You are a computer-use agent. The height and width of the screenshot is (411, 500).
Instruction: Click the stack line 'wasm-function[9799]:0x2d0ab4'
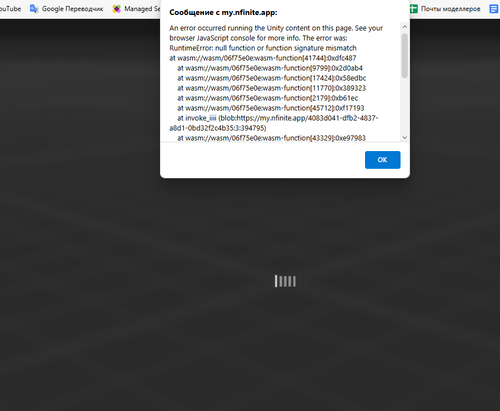pyautogui.click(x=270, y=68)
